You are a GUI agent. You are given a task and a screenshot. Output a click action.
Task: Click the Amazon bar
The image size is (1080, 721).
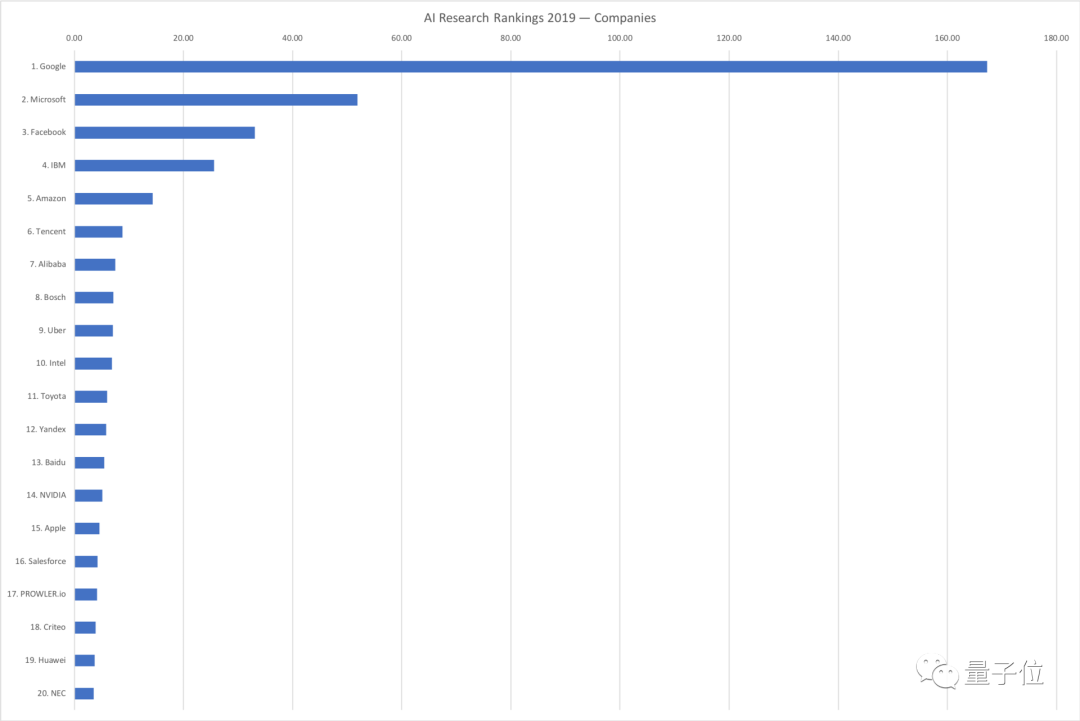point(114,199)
